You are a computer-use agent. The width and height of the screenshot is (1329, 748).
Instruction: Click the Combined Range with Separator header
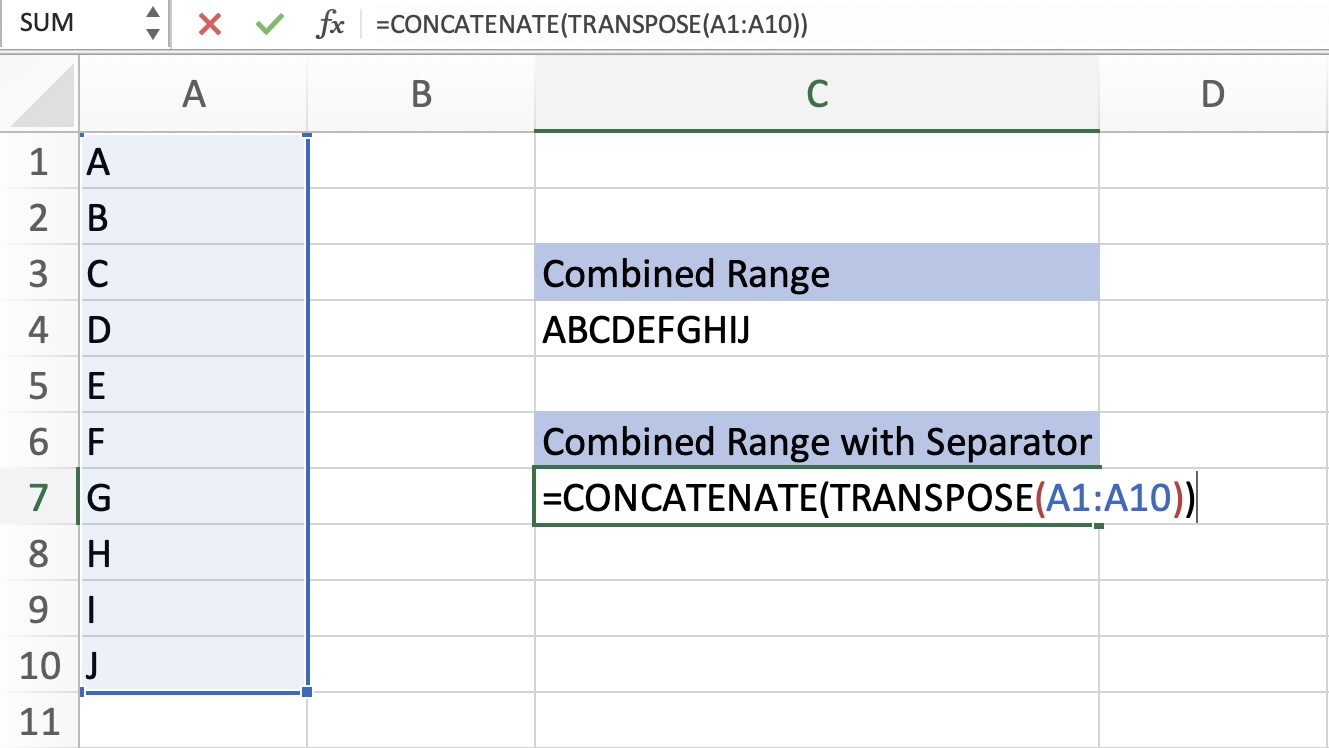[817, 441]
